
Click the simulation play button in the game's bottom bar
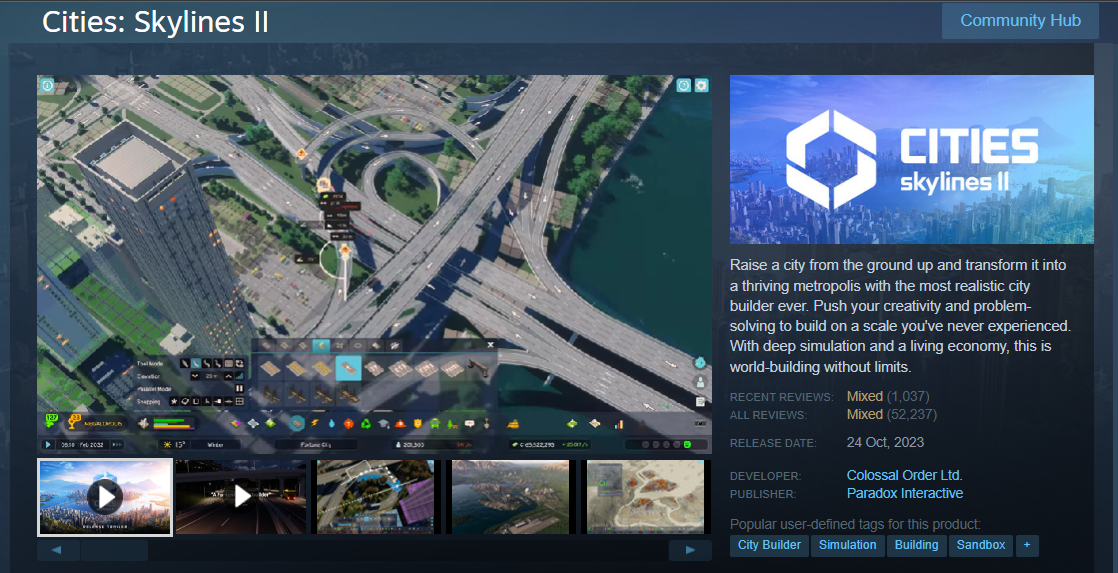[x=48, y=445]
